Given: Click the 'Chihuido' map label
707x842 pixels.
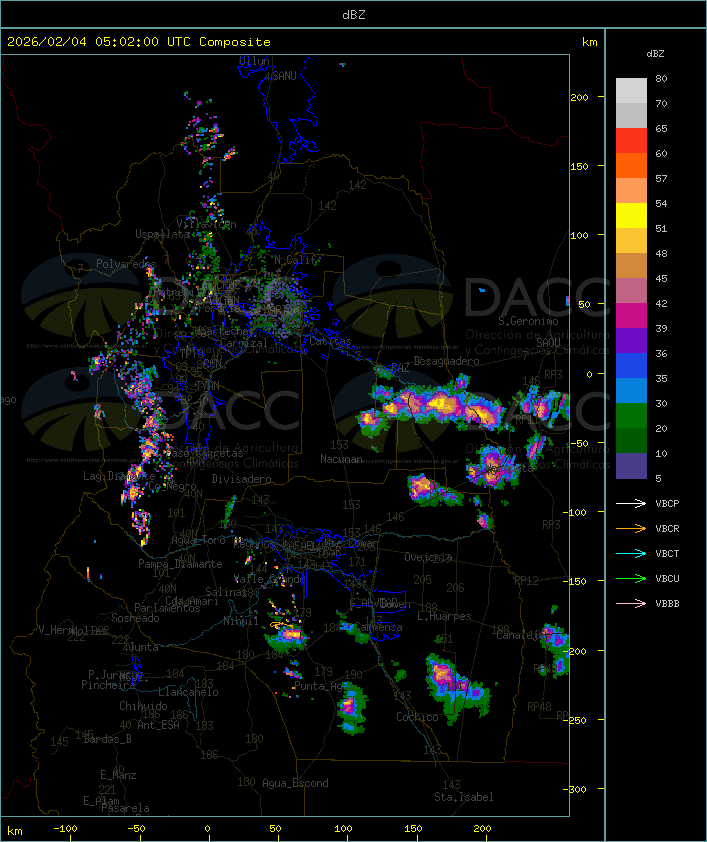Looking at the screenshot, I should click(x=143, y=706).
